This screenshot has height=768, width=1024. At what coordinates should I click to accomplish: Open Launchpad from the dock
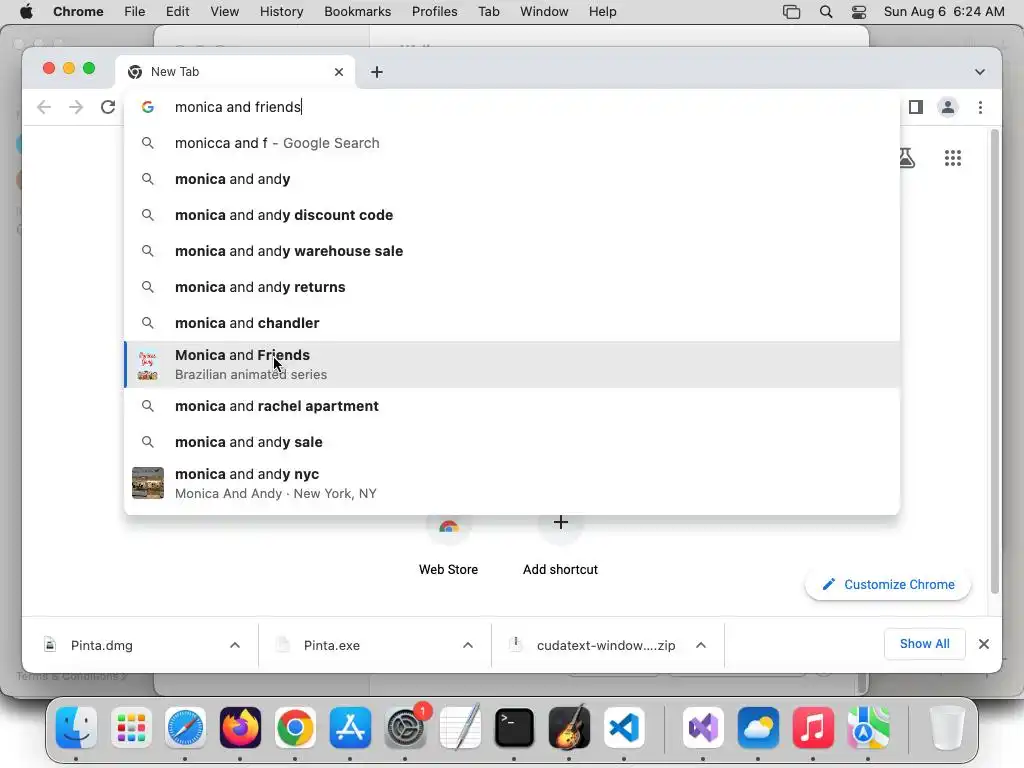point(131,728)
